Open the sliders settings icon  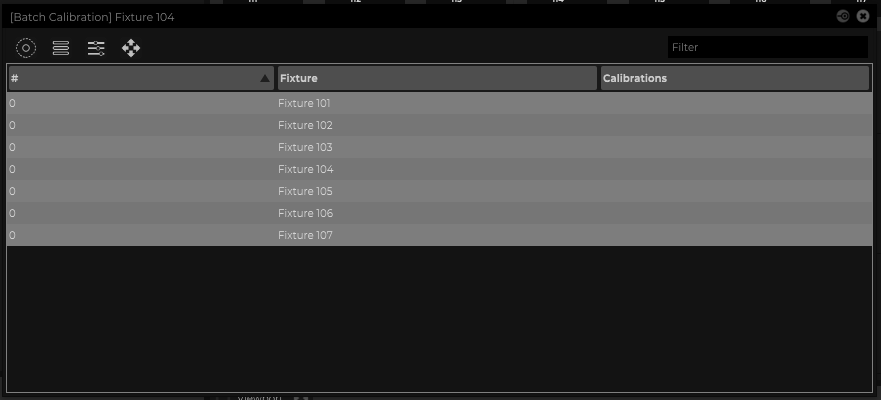[x=96, y=48]
